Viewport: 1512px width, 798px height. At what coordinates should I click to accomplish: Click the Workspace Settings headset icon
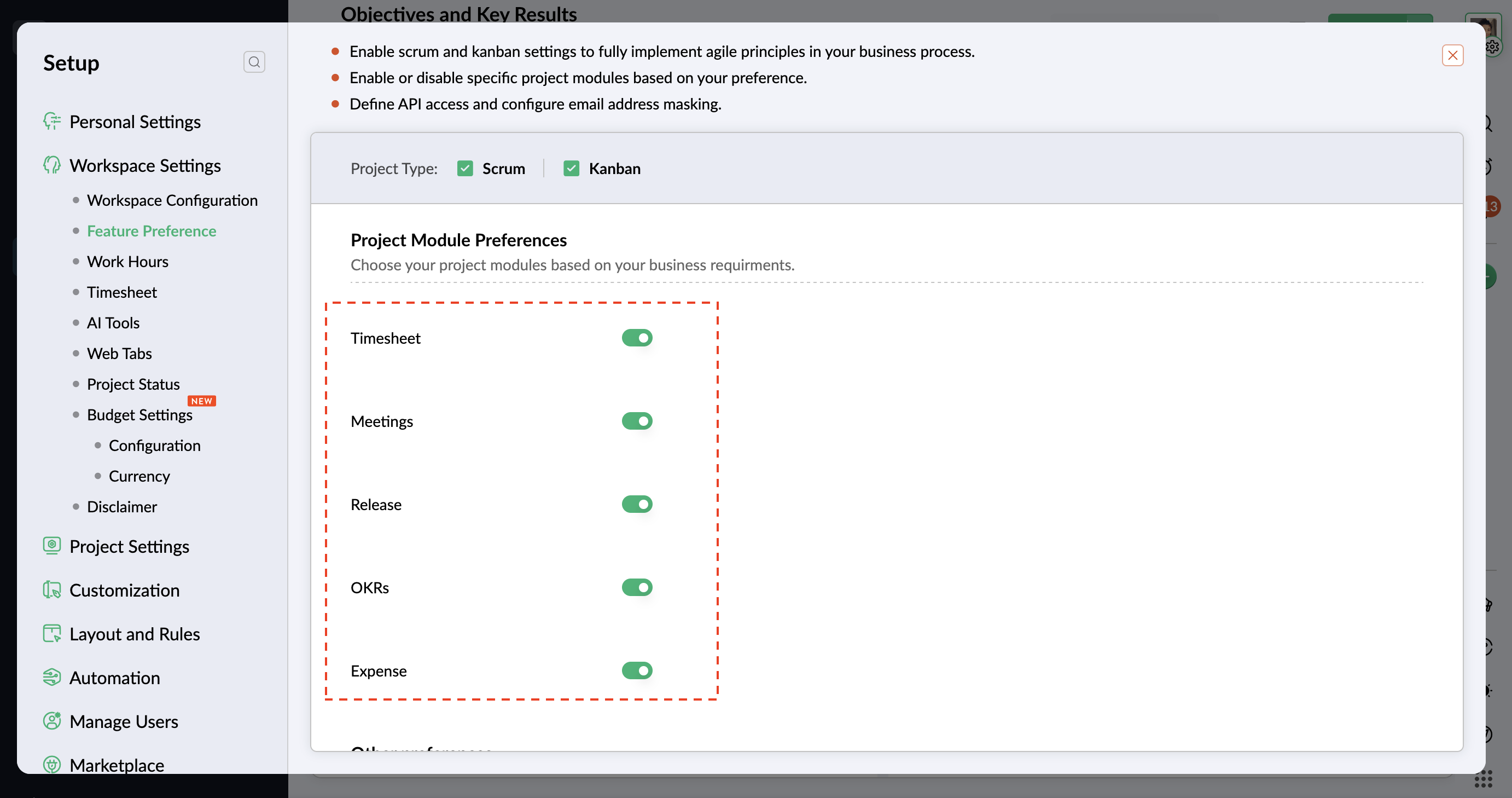click(51, 166)
